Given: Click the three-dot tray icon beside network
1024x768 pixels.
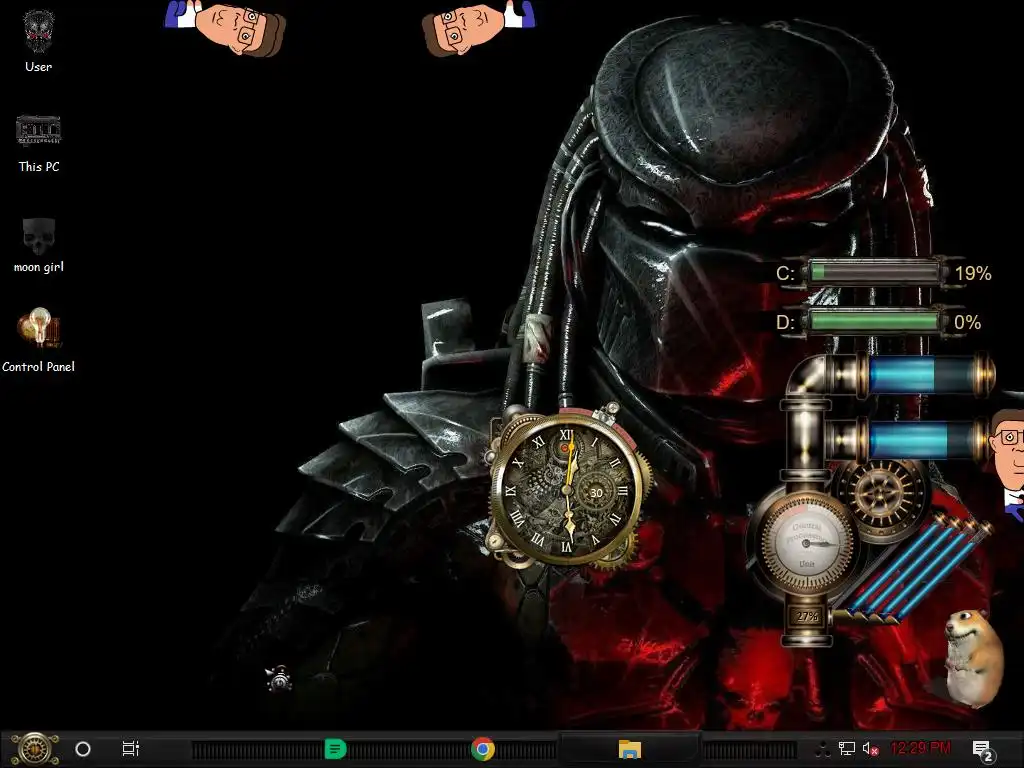Looking at the screenshot, I should coord(823,749).
